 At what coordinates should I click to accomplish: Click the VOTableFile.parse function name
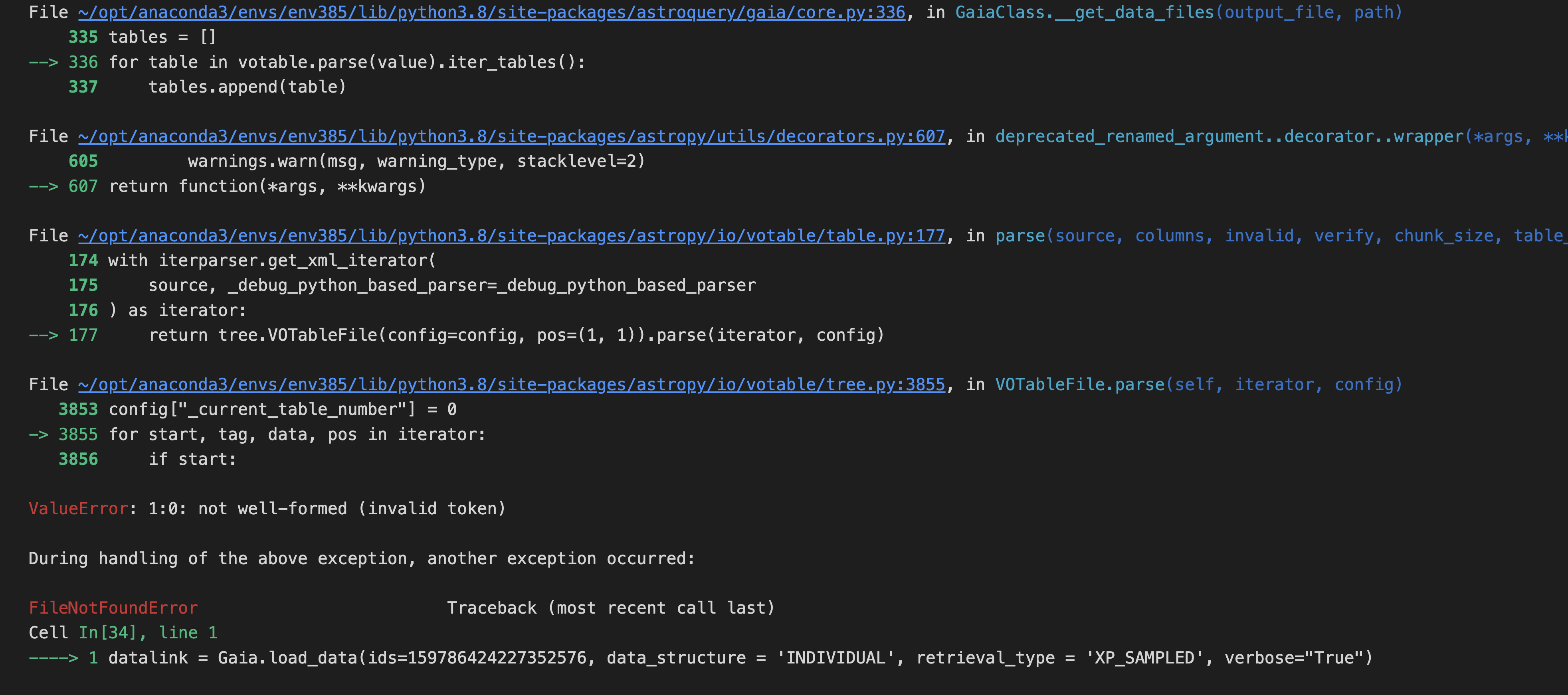(1079, 385)
